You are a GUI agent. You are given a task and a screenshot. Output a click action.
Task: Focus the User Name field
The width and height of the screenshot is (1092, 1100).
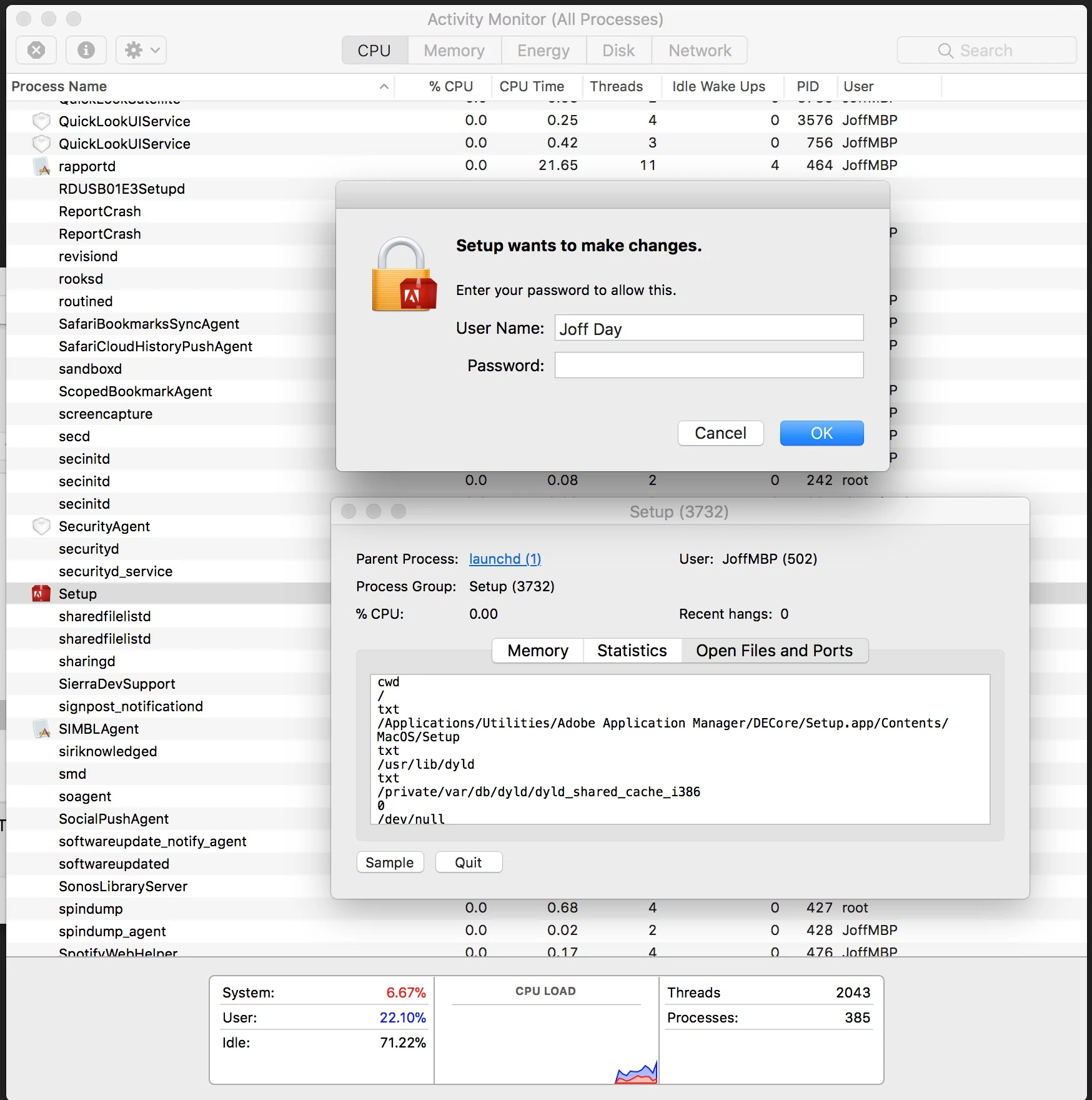(709, 328)
